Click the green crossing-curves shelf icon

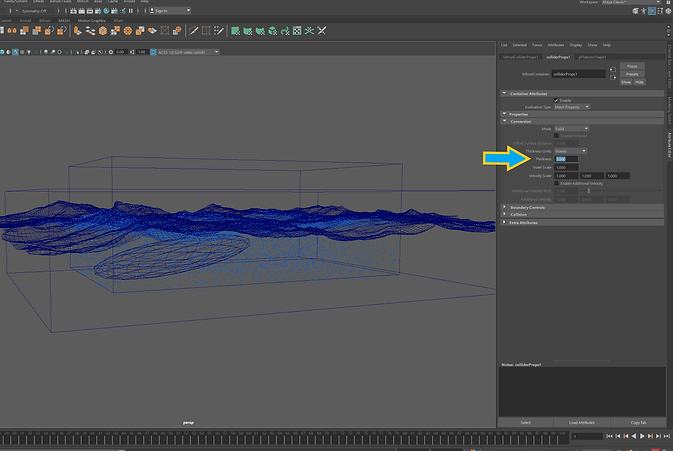[309, 31]
